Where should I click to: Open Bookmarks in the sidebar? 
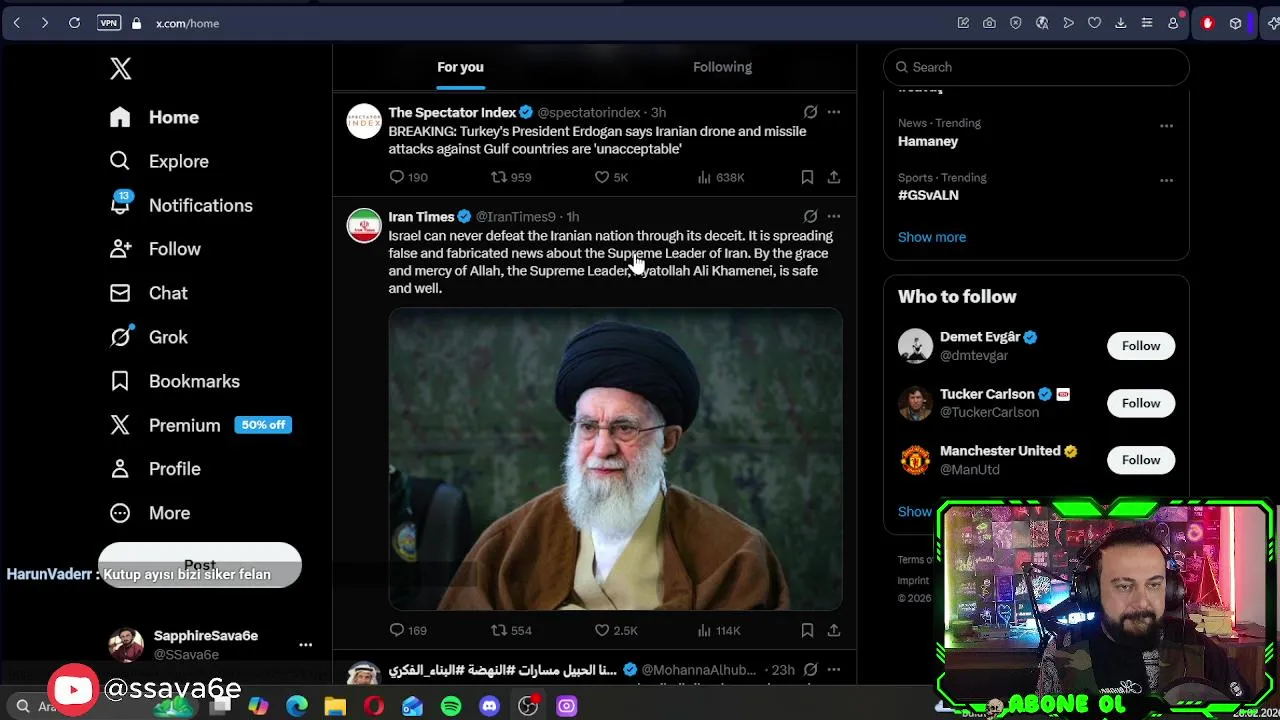pos(175,381)
